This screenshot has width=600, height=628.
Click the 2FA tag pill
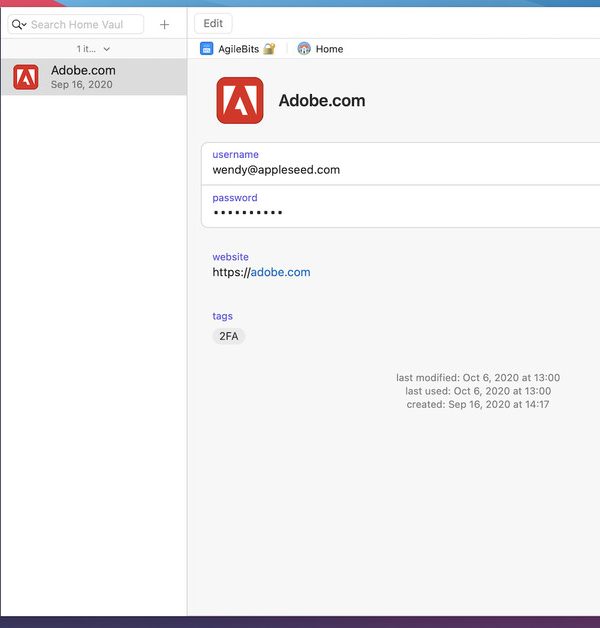229,336
